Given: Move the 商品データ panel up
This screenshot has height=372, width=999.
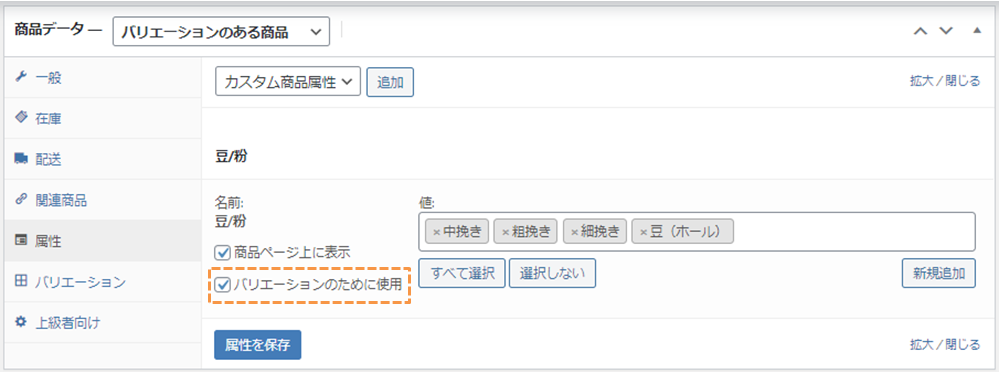Looking at the screenshot, I should pyautogui.click(x=921, y=31).
